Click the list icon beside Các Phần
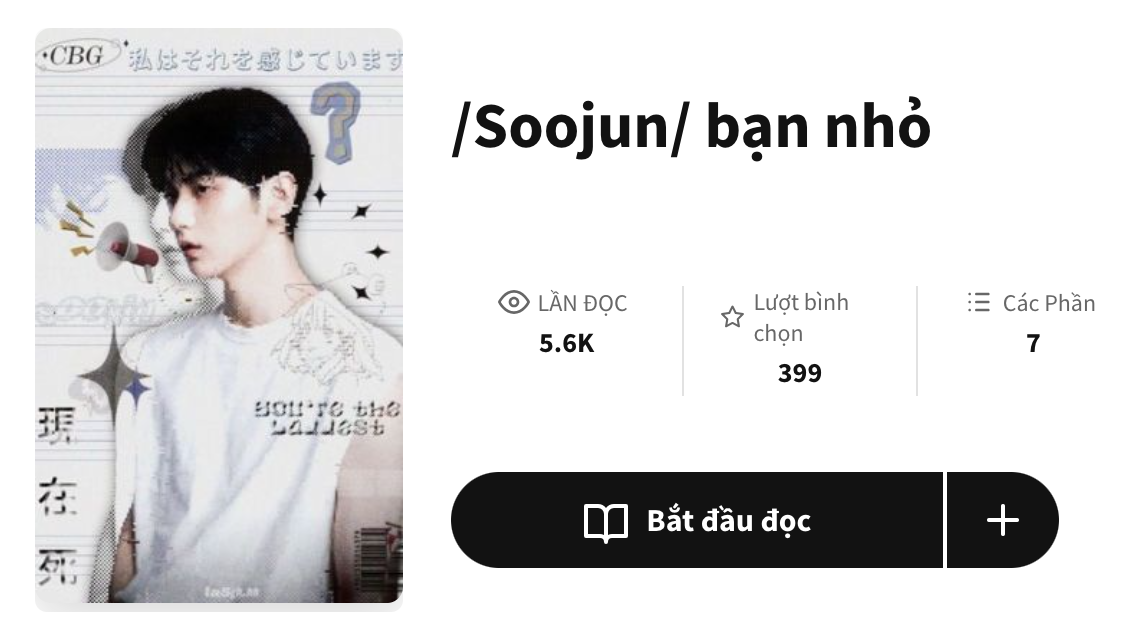Image resolution: width=1132 pixels, height=626 pixels. tap(979, 303)
